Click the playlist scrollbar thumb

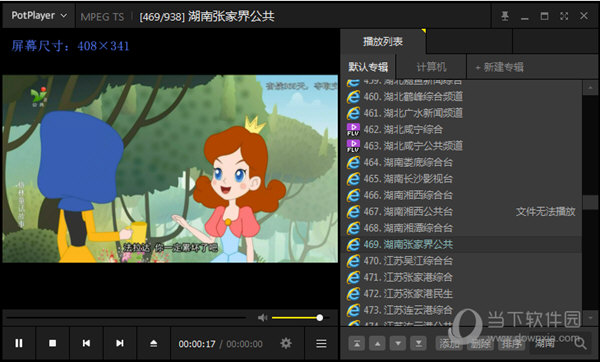tap(590, 202)
